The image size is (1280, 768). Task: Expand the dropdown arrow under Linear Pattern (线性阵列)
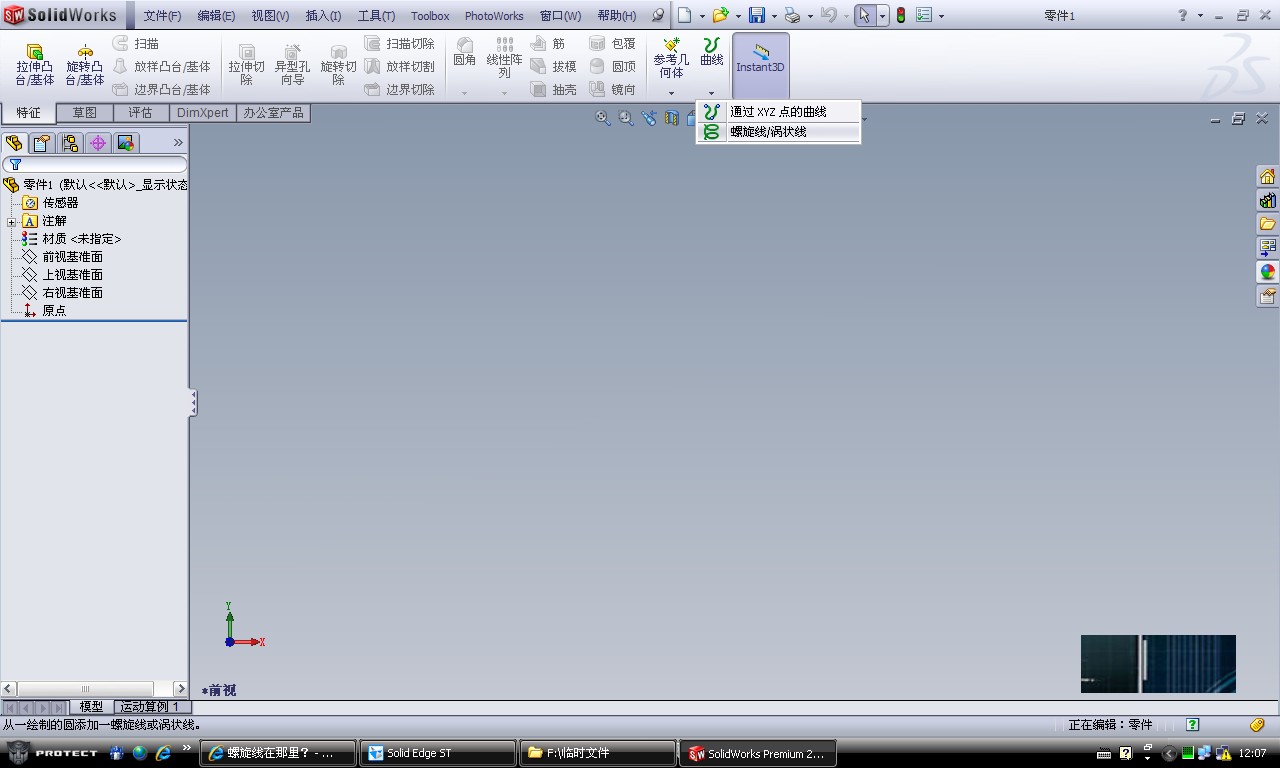pyautogui.click(x=504, y=93)
